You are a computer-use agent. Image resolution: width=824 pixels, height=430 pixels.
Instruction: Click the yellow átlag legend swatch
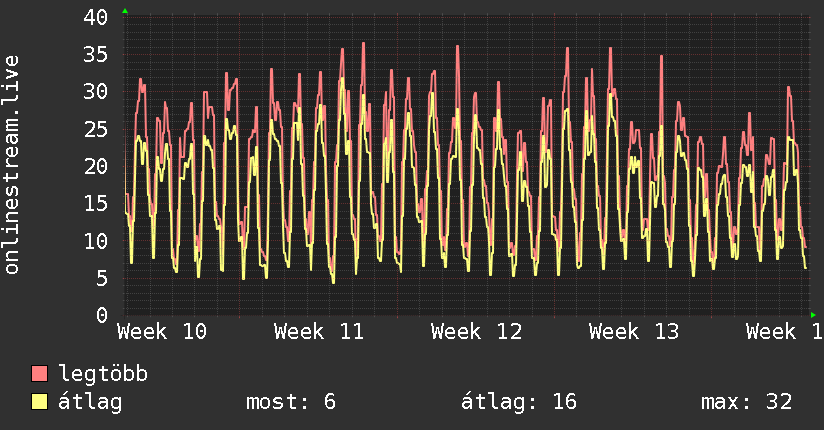pyautogui.click(x=39, y=402)
